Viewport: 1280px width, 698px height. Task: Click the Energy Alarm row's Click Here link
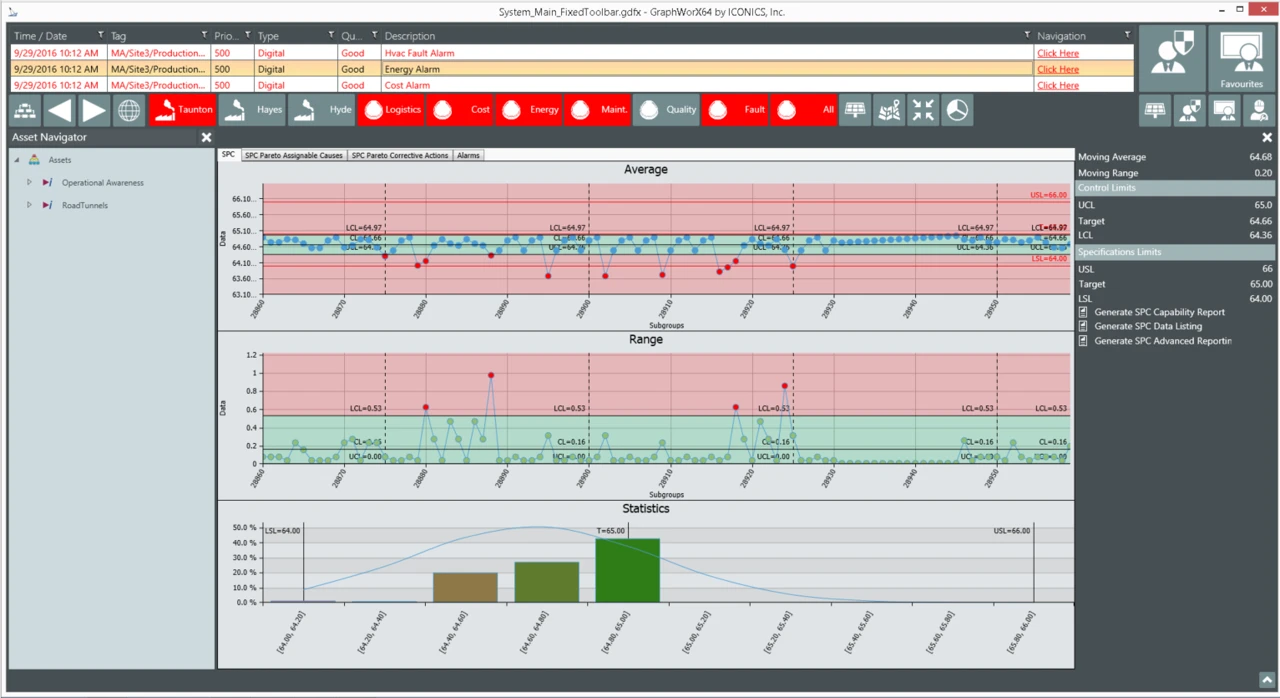(1057, 69)
